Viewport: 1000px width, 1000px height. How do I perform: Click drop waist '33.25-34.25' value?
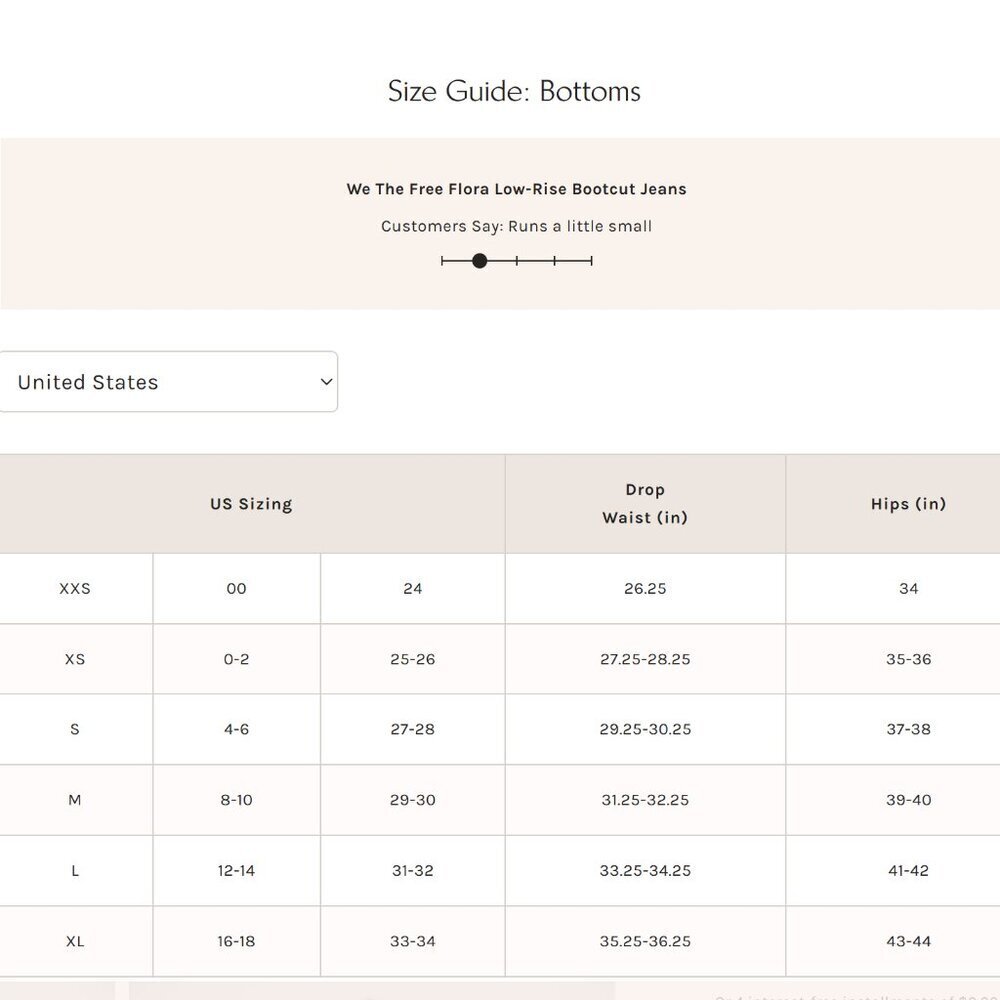[645, 871]
